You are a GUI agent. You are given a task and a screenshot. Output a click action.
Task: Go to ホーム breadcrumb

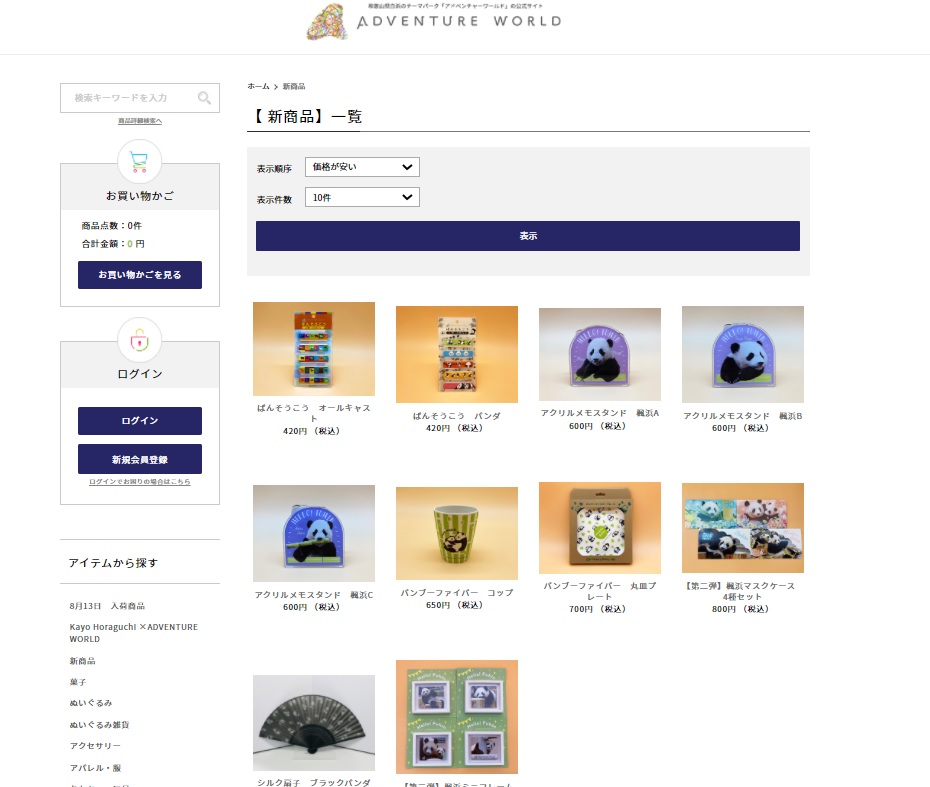258,87
